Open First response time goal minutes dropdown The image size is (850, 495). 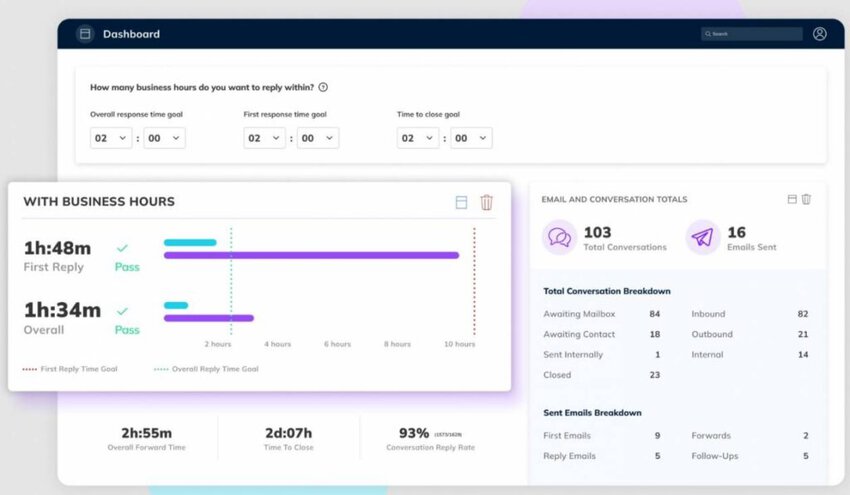click(318, 138)
